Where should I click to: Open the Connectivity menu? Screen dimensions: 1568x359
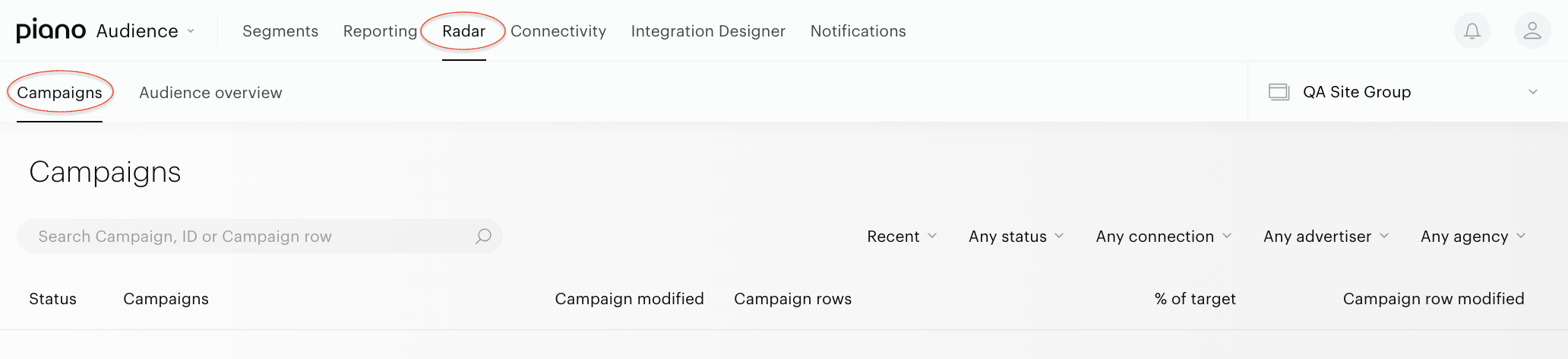[x=558, y=31]
